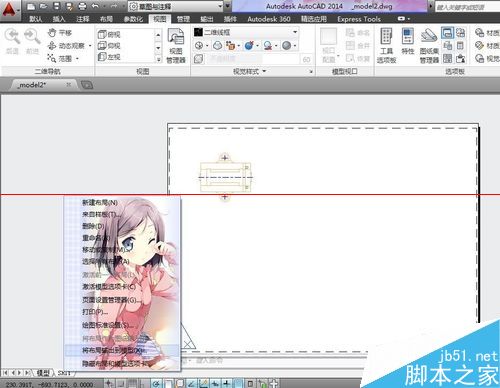Click the Open file icon in quick access toolbar

click(x=43, y=6)
